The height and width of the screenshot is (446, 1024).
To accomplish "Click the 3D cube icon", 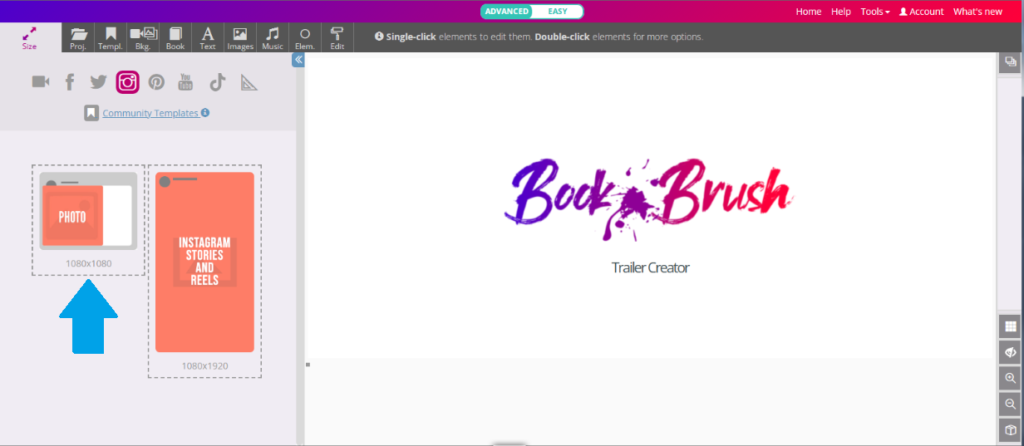I will point(1010,430).
